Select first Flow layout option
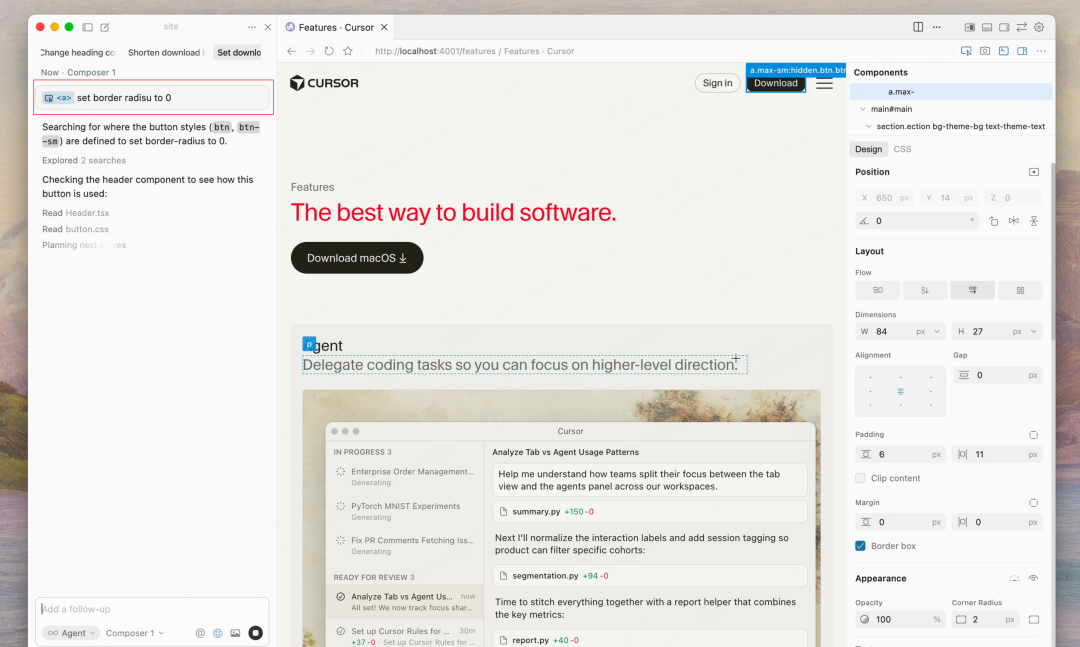1080x647 pixels. point(878,290)
